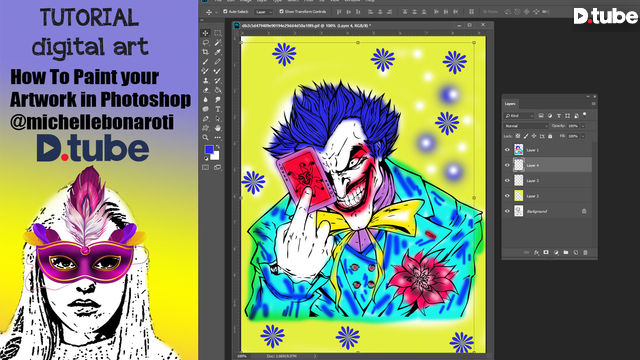Click Auto-Align Layers icon in options bar

click(x=471, y=12)
